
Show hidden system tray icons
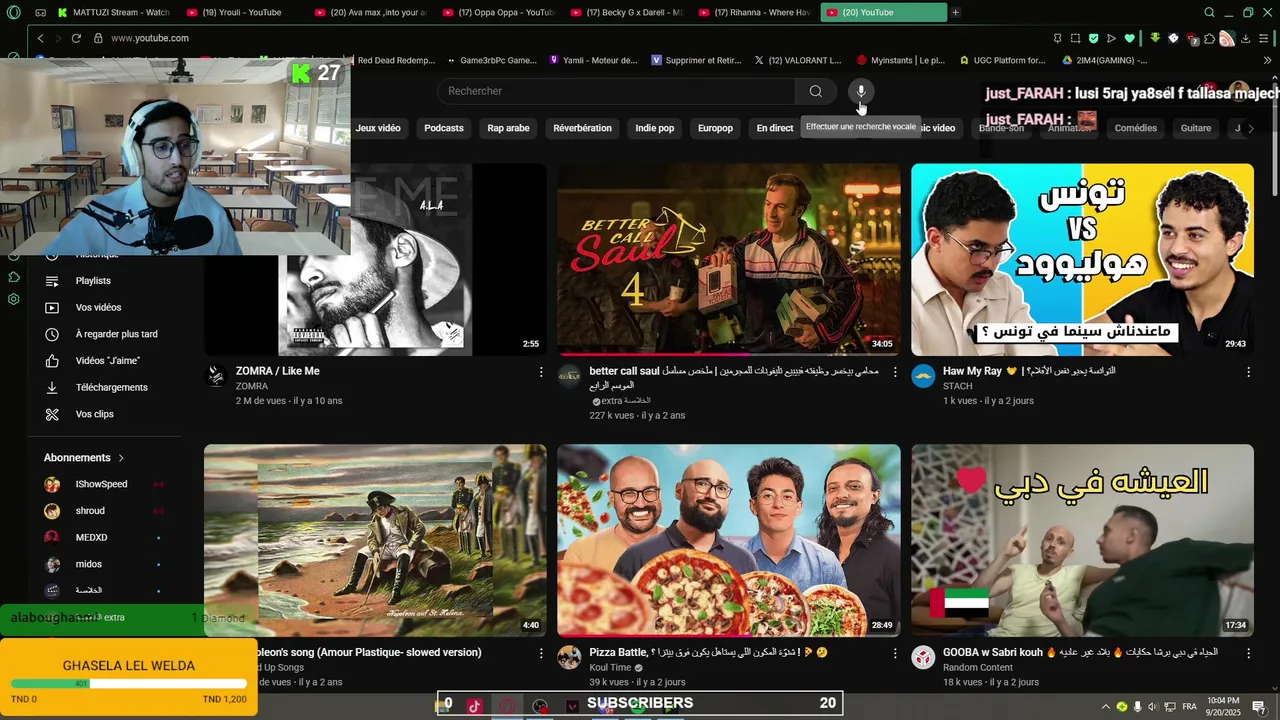pos(1105,706)
